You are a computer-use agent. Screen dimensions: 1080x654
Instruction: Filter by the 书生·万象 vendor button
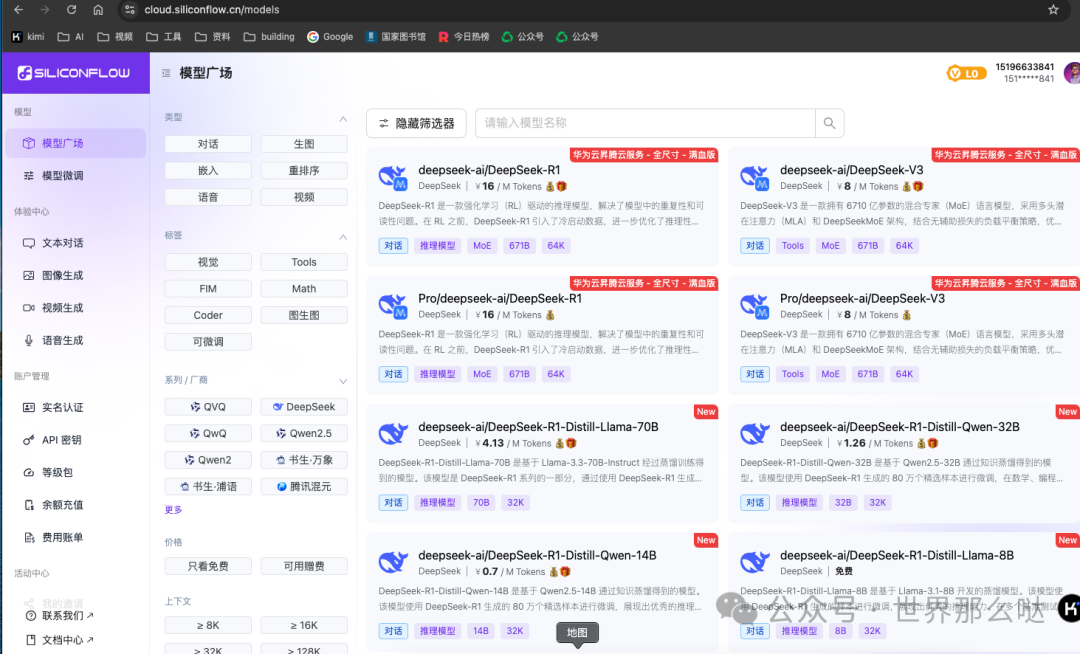point(304,460)
